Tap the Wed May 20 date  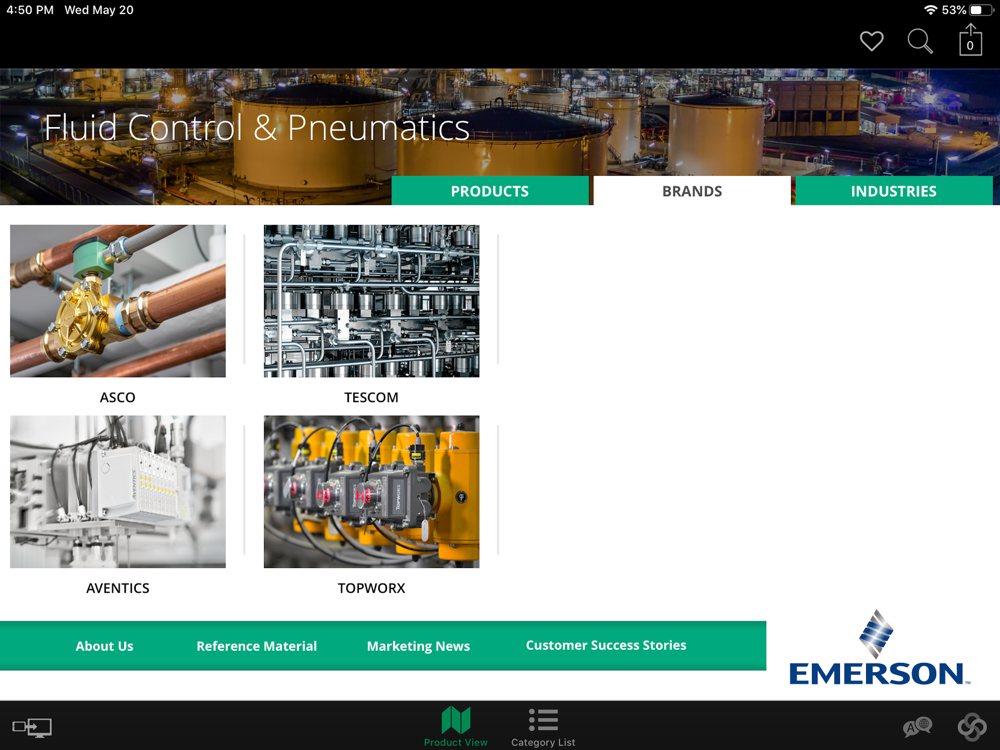click(x=99, y=10)
